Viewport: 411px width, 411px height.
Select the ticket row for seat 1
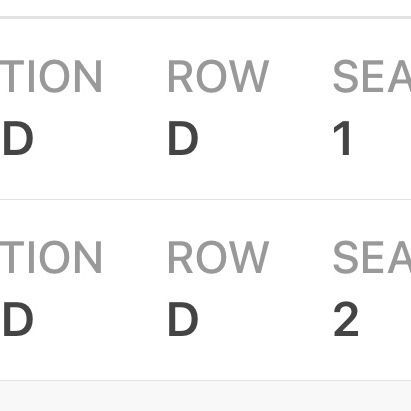(205, 109)
